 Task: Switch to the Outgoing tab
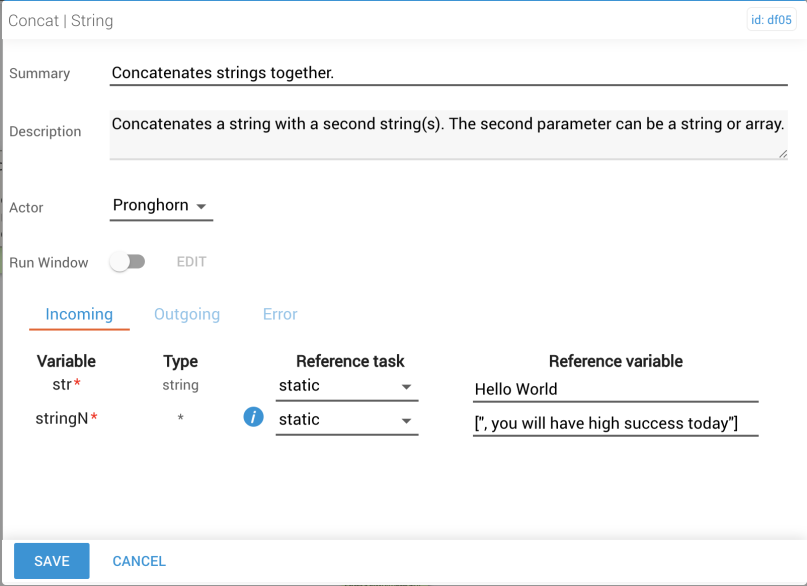(187, 314)
